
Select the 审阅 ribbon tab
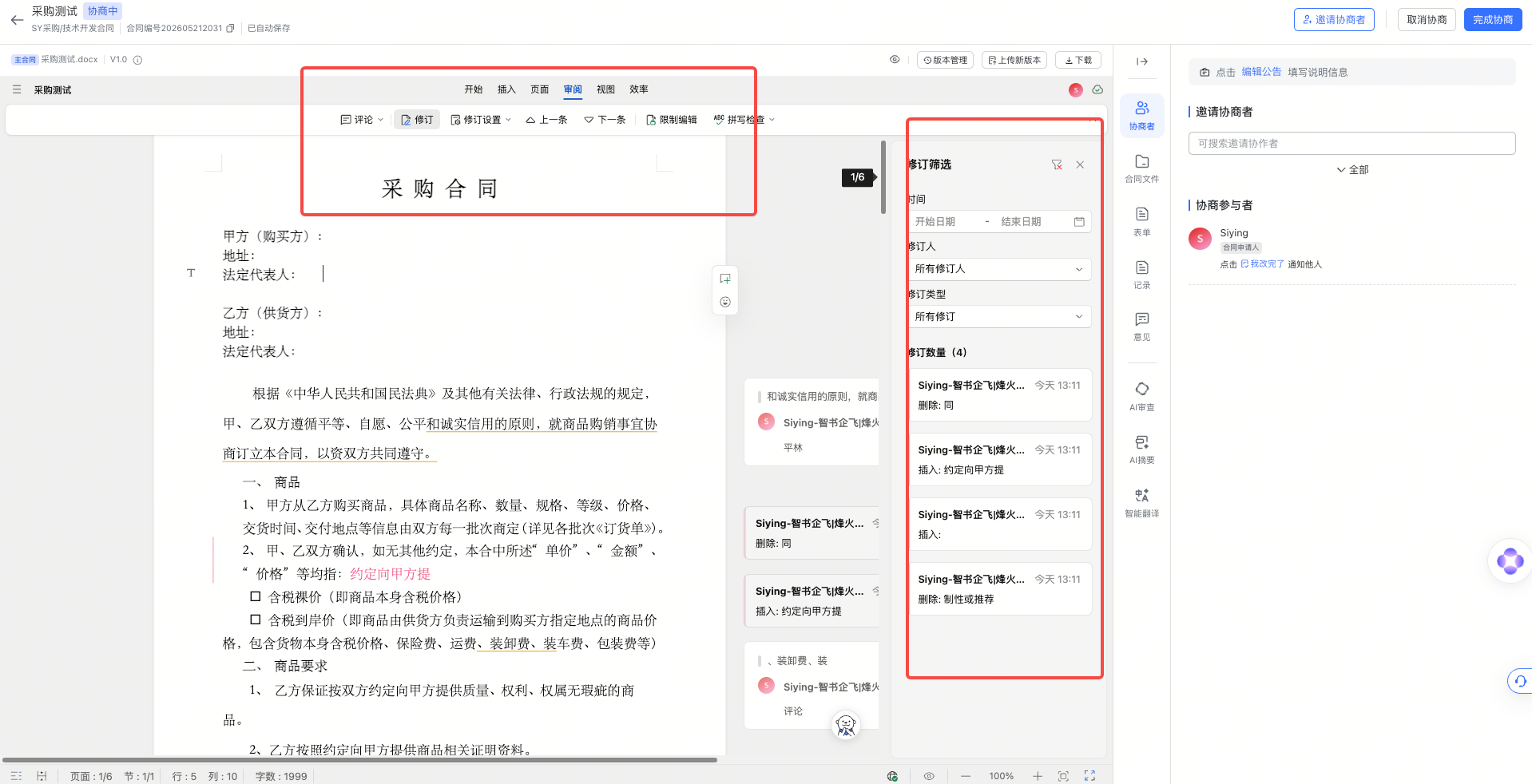click(x=573, y=89)
